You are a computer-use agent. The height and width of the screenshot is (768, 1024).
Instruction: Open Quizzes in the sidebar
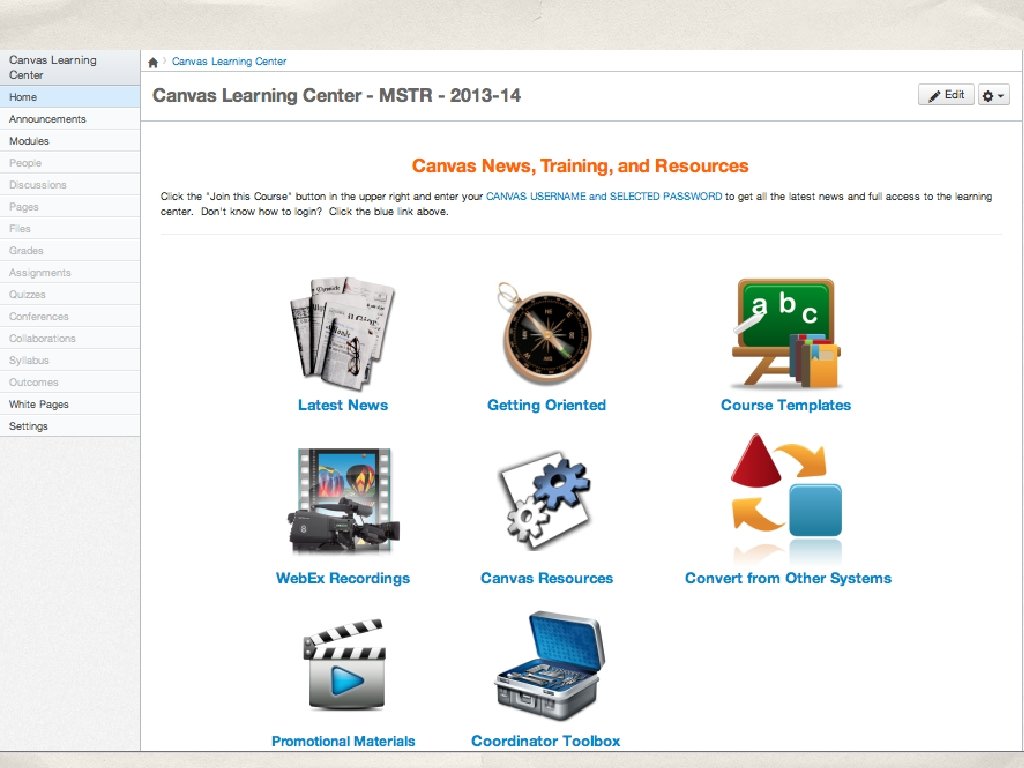pos(70,295)
